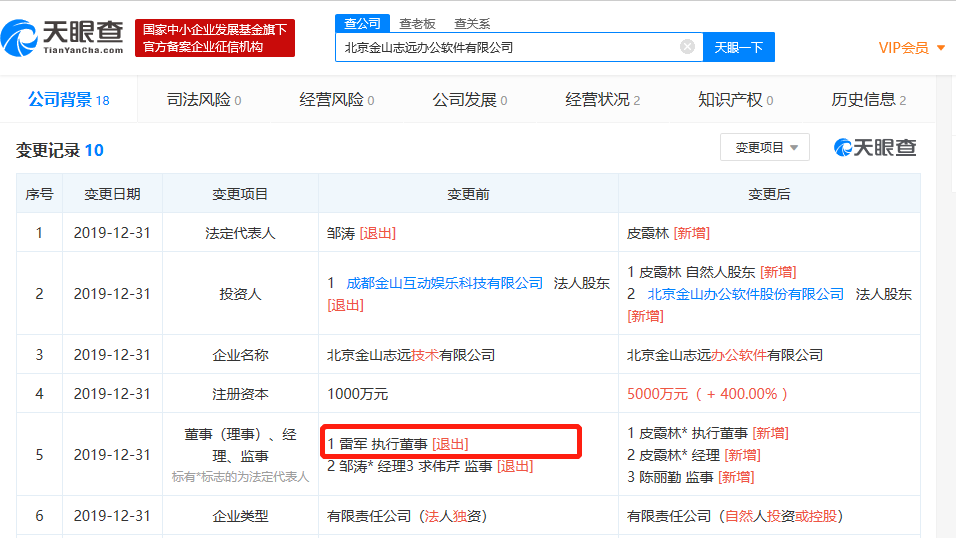
Task: Click the 5000万元 (+400.00%) value
Action: [707, 394]
